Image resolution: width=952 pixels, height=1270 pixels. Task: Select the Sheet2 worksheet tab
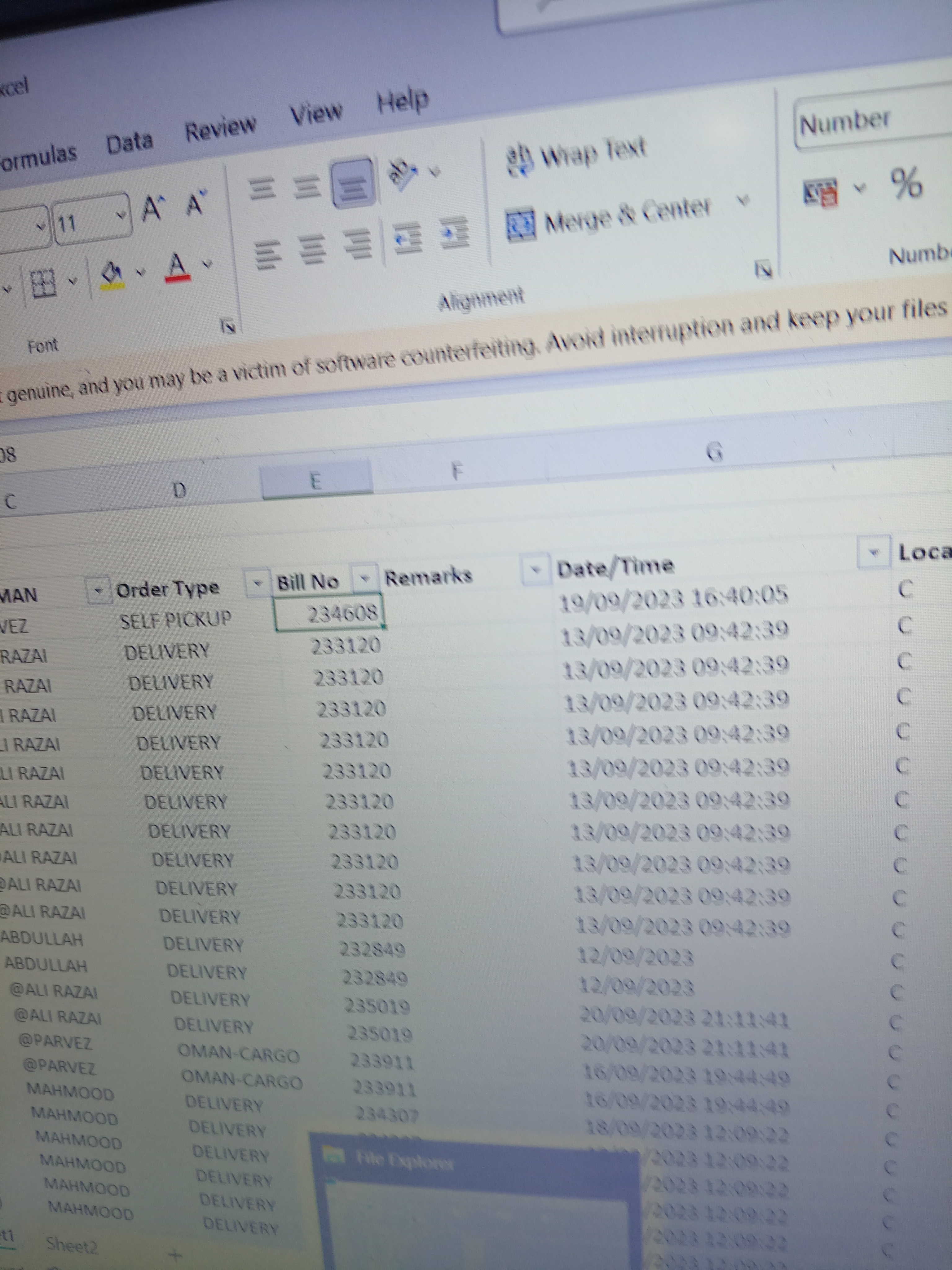click(x=72, y=1245)
